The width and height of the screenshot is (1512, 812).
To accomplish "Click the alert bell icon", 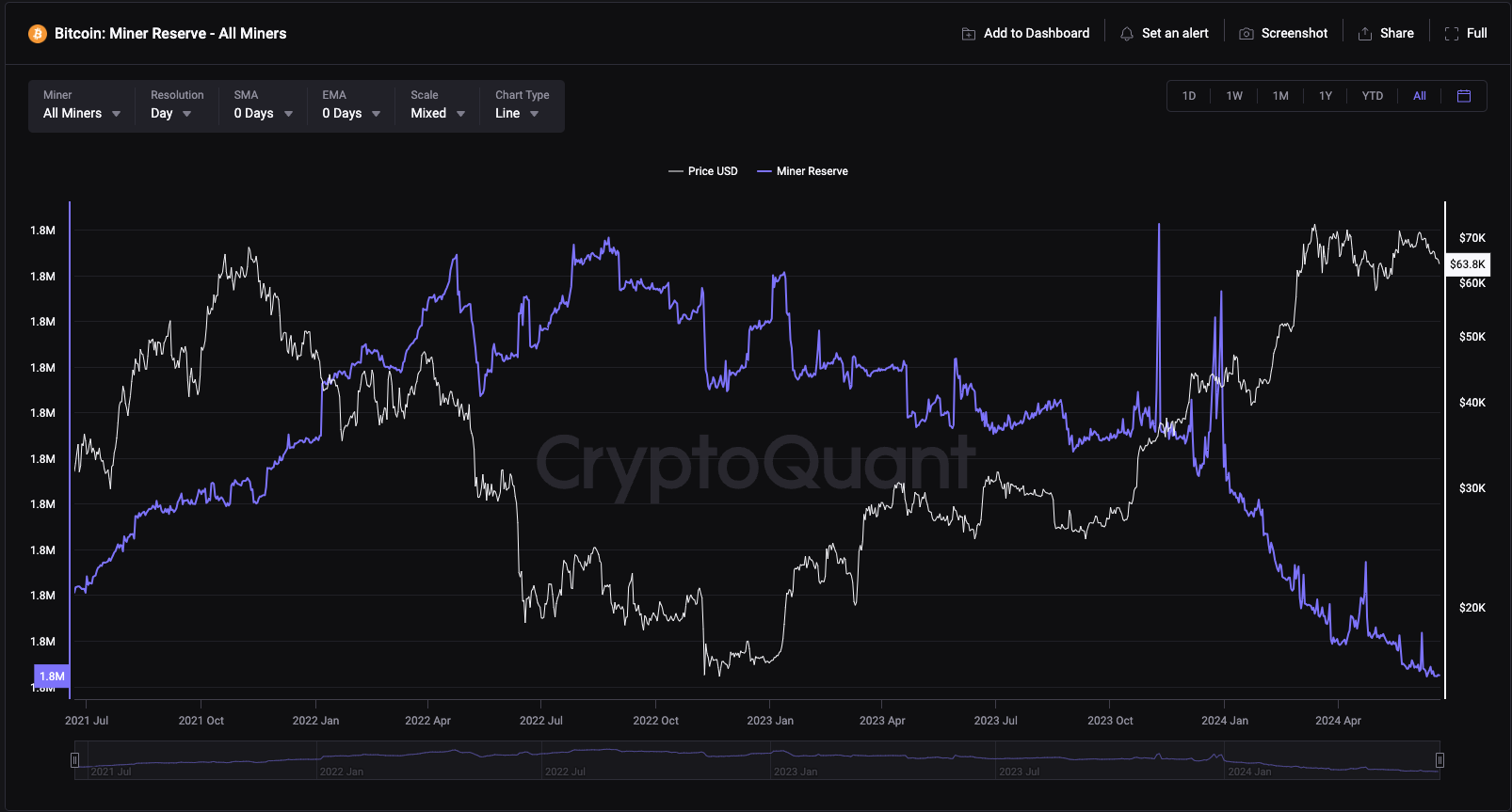I will coord(1127,34).
